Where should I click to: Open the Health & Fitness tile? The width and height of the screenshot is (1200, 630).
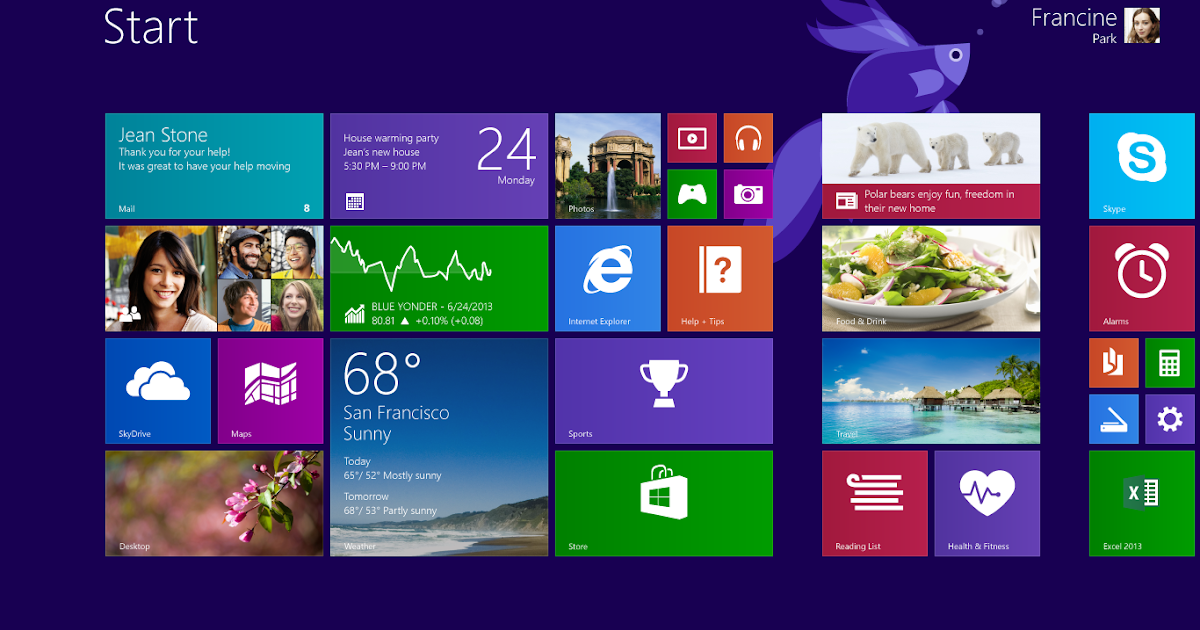987,503
